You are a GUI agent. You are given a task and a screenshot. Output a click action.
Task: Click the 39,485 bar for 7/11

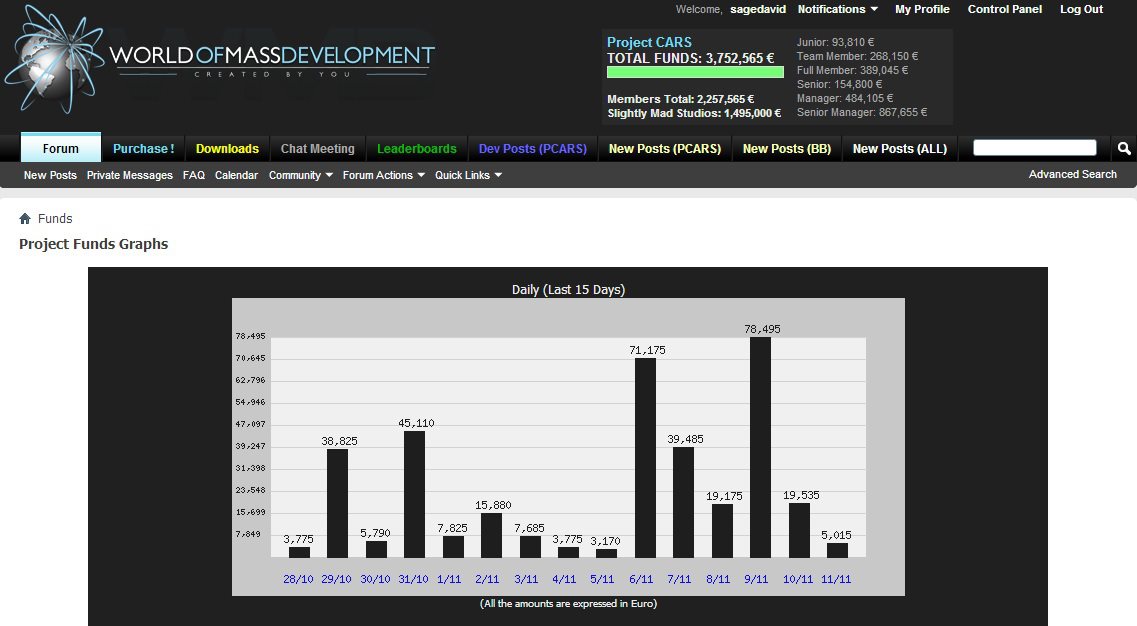click(x=684, y=502)
